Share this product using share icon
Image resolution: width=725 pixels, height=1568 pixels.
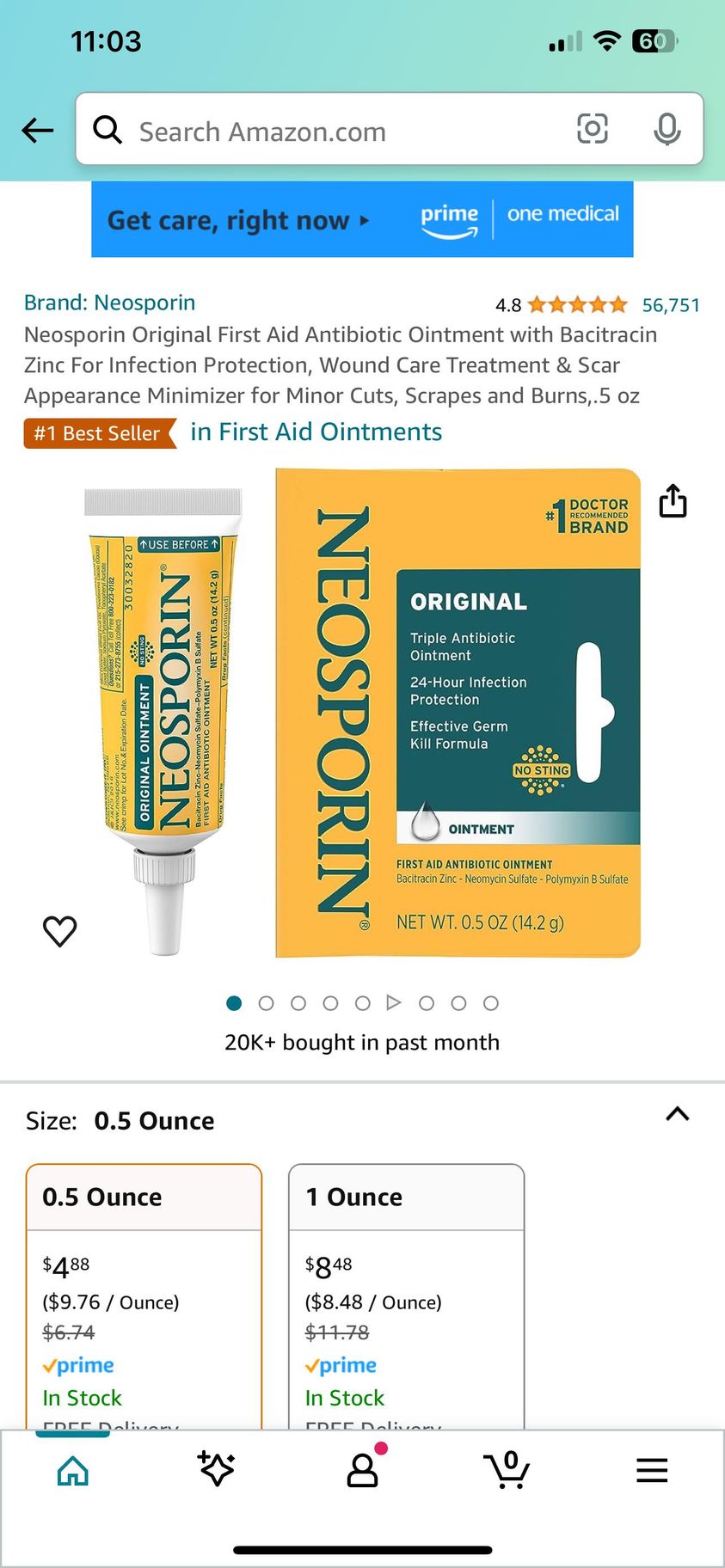[x=673, y=500]
